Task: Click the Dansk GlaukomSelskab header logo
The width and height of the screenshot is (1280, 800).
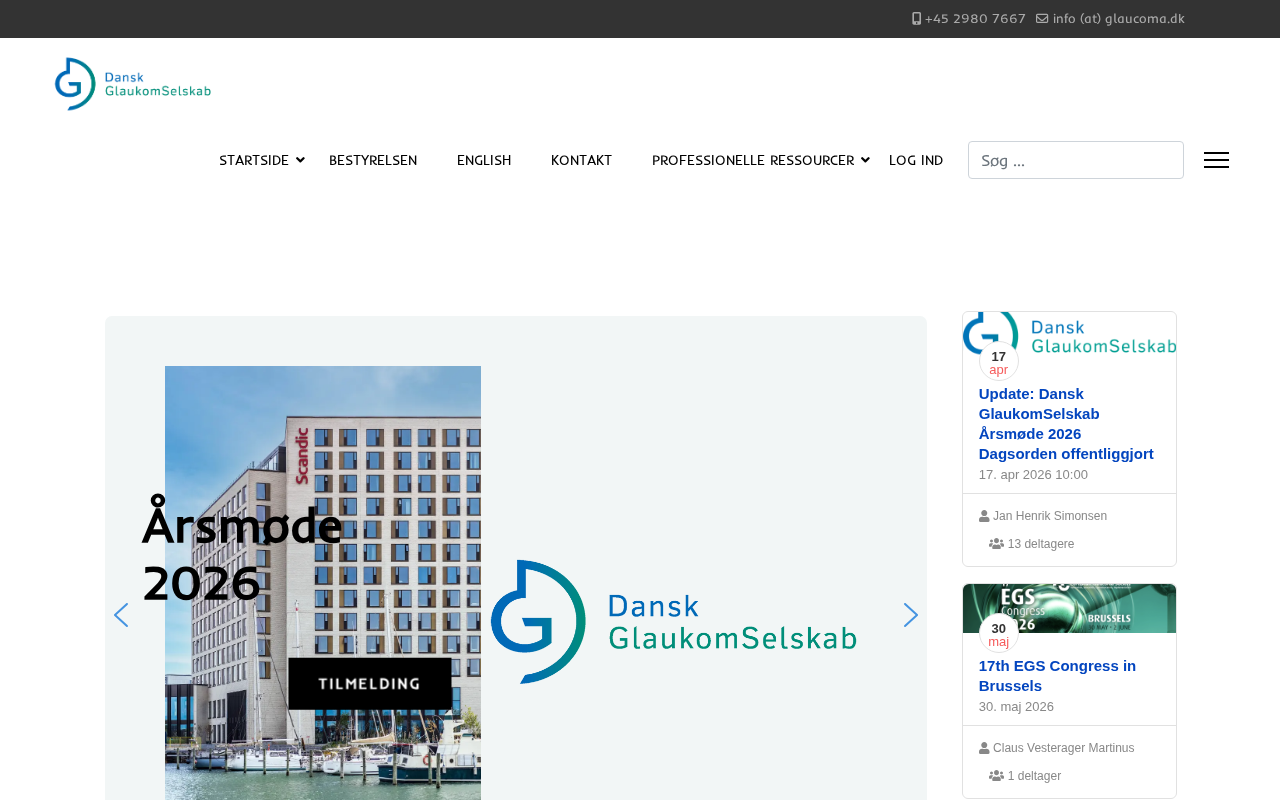Action: tap(133, 84)
